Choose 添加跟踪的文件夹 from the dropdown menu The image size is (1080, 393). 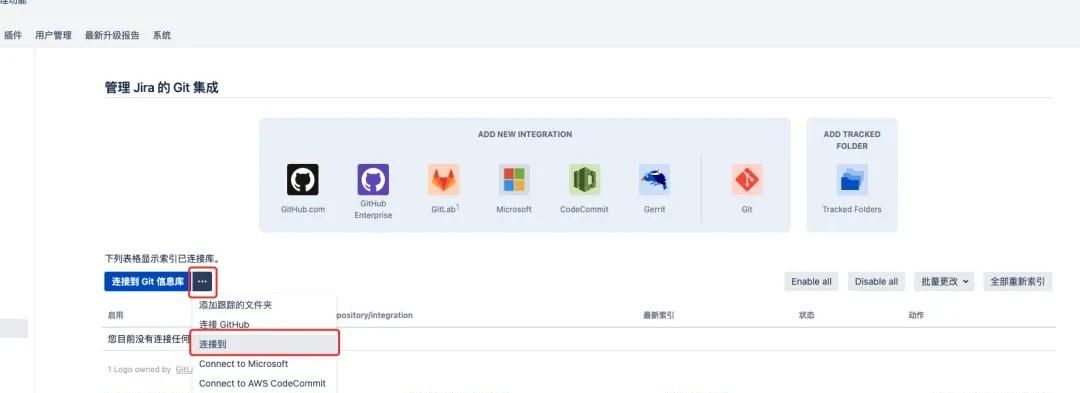[x=264, y=305]
